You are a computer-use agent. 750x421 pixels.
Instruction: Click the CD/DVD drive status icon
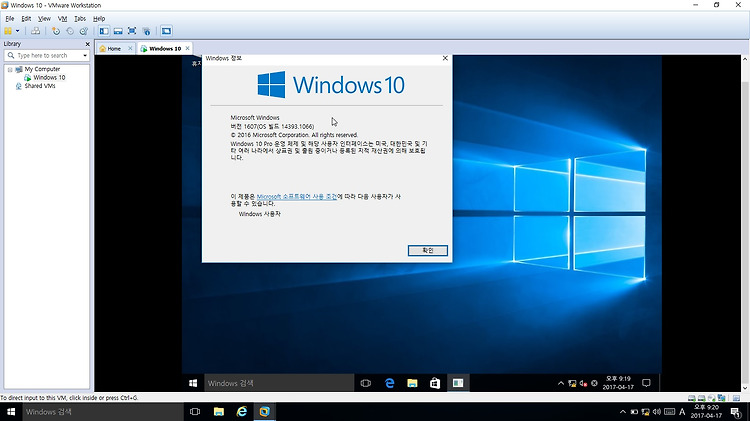click(711, 398)
